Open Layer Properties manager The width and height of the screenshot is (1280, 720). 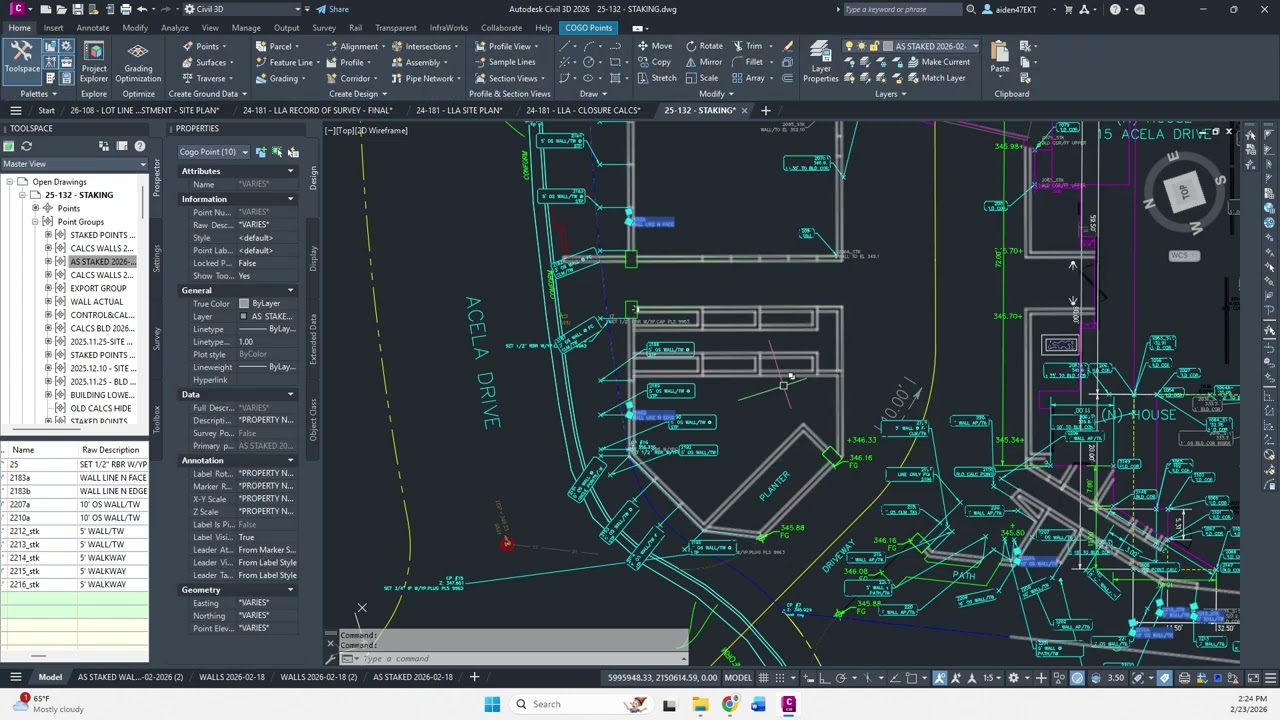tap(821, 62)
